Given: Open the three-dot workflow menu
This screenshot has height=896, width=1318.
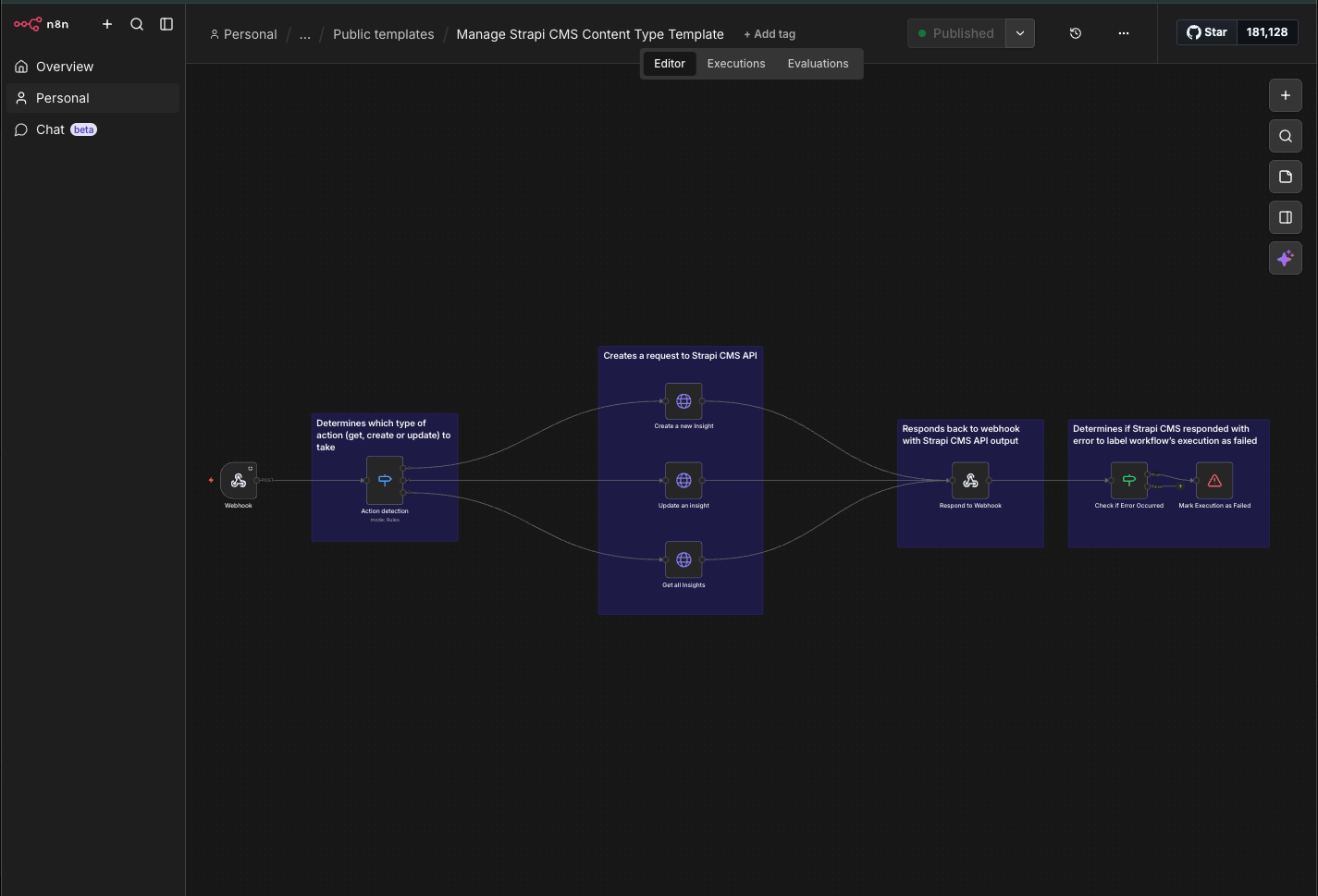Looking at the screenshot, I should coord(1124,33).
